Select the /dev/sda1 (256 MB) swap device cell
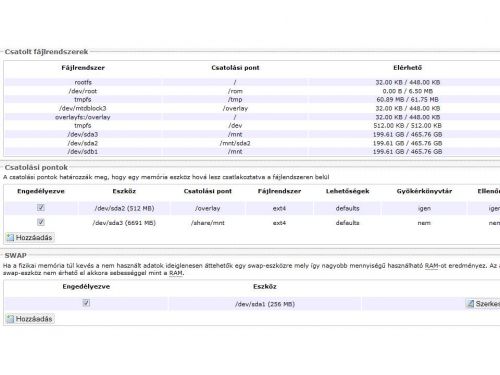Viewport: 500px width, 375px height. tap(265, 304)
